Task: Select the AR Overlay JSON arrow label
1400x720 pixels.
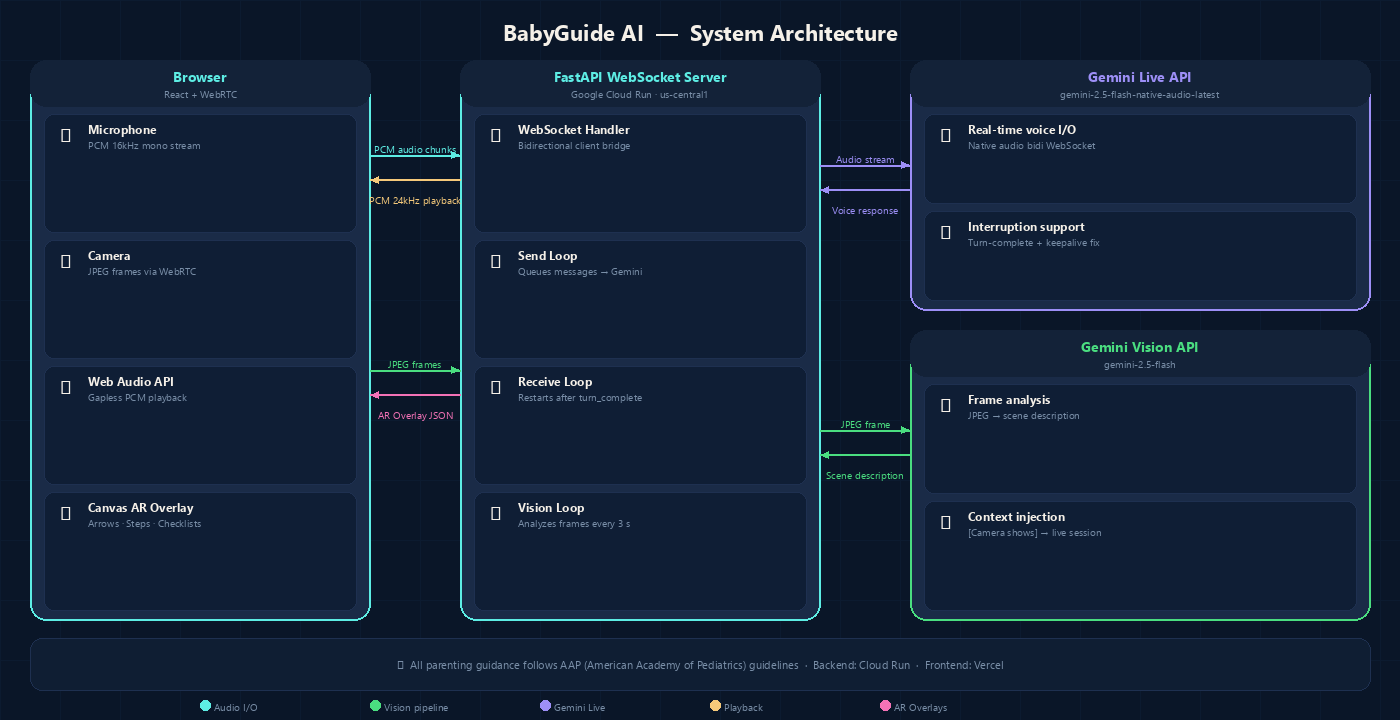Action: pyautogui.click(x=415, y=415)
